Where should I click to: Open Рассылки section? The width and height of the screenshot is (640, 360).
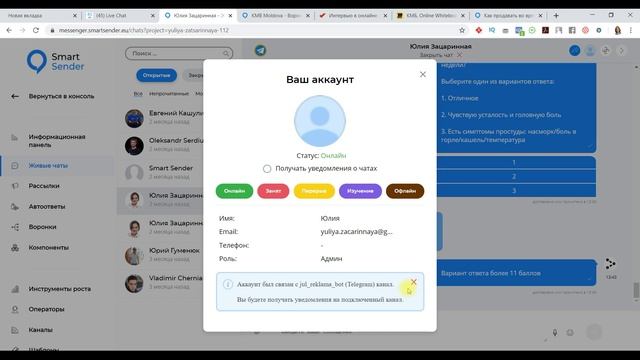44,186
